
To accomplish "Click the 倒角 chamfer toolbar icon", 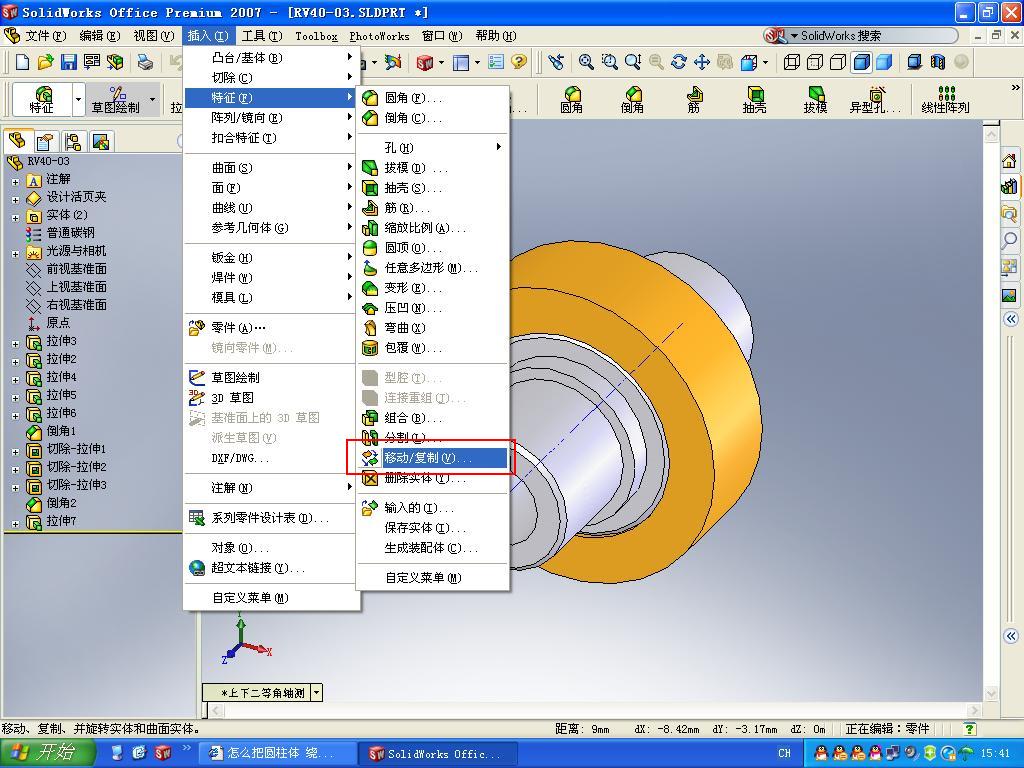I will click(x=632, y=100).
